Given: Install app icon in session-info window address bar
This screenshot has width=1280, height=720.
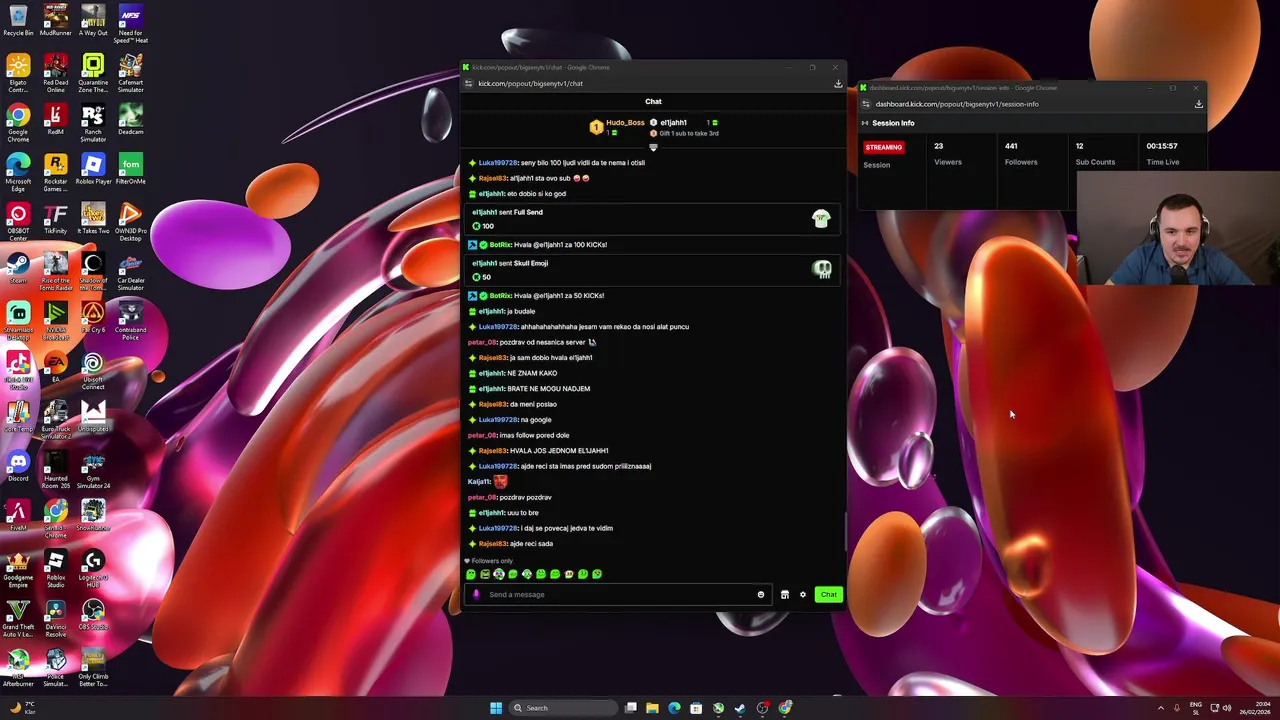Looking at the screenshot, I should [x=1198, y=104].
